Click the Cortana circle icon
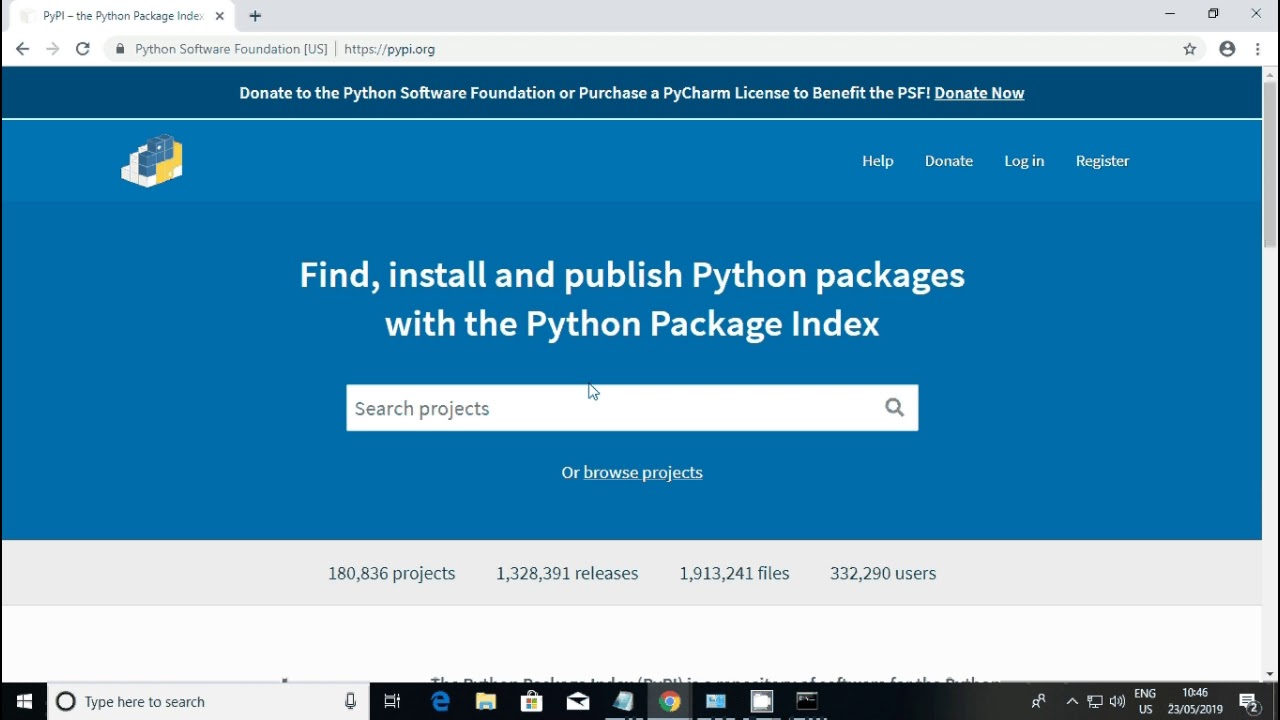 click(66, 701)
